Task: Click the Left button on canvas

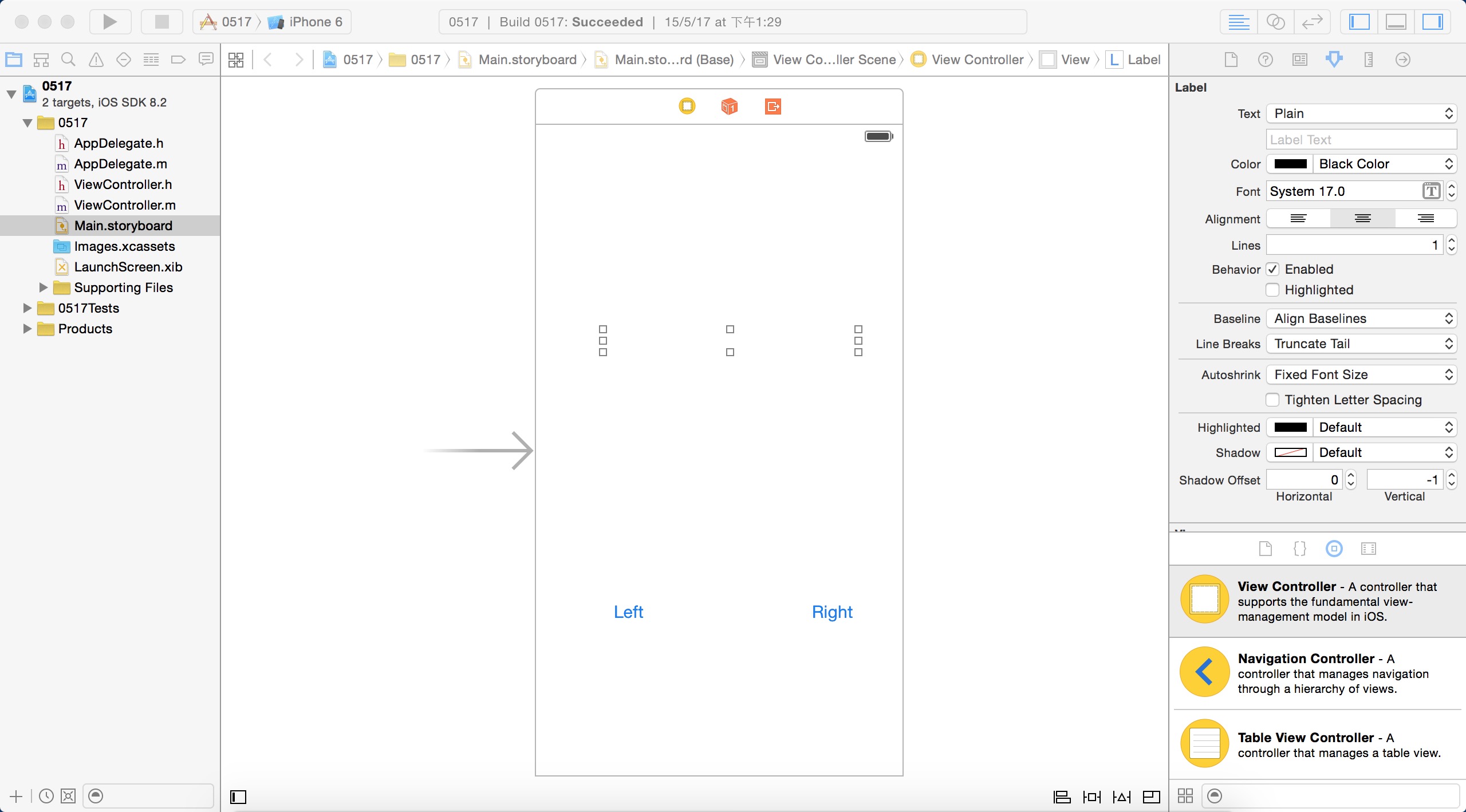Action: coord(628,612)
